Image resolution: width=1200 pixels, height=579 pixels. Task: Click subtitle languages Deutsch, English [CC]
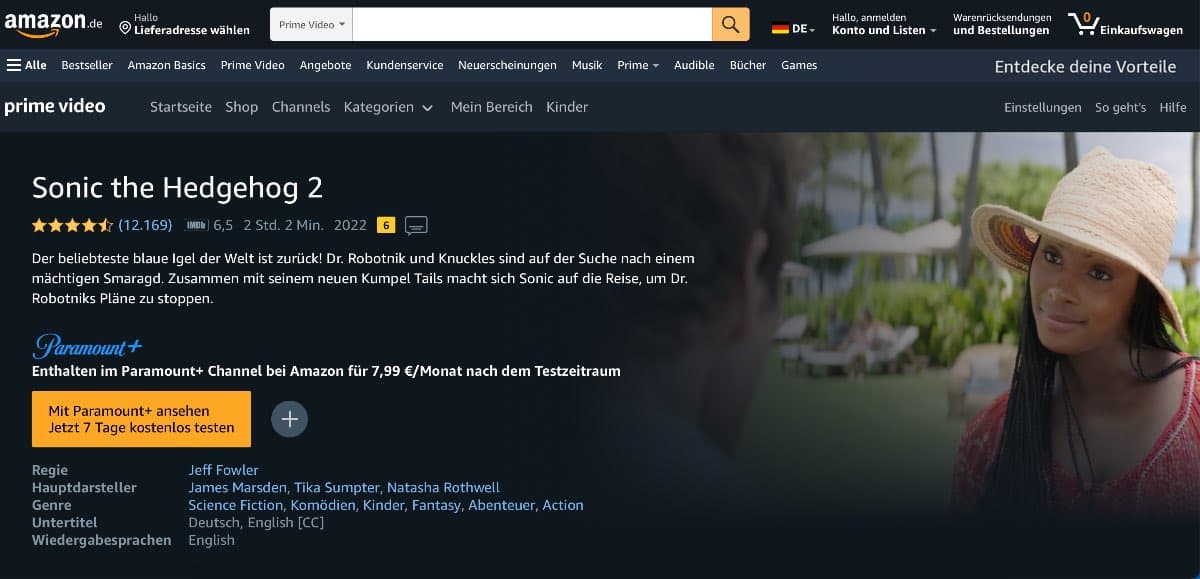click(x=256, y=523)
